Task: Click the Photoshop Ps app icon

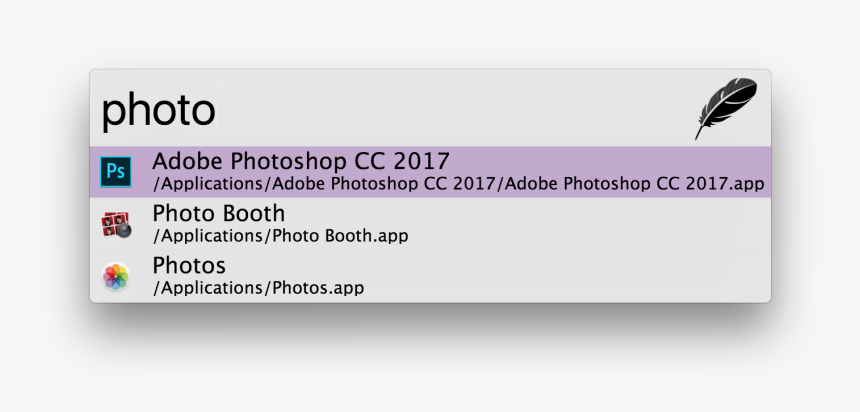Action: (116, 172)
